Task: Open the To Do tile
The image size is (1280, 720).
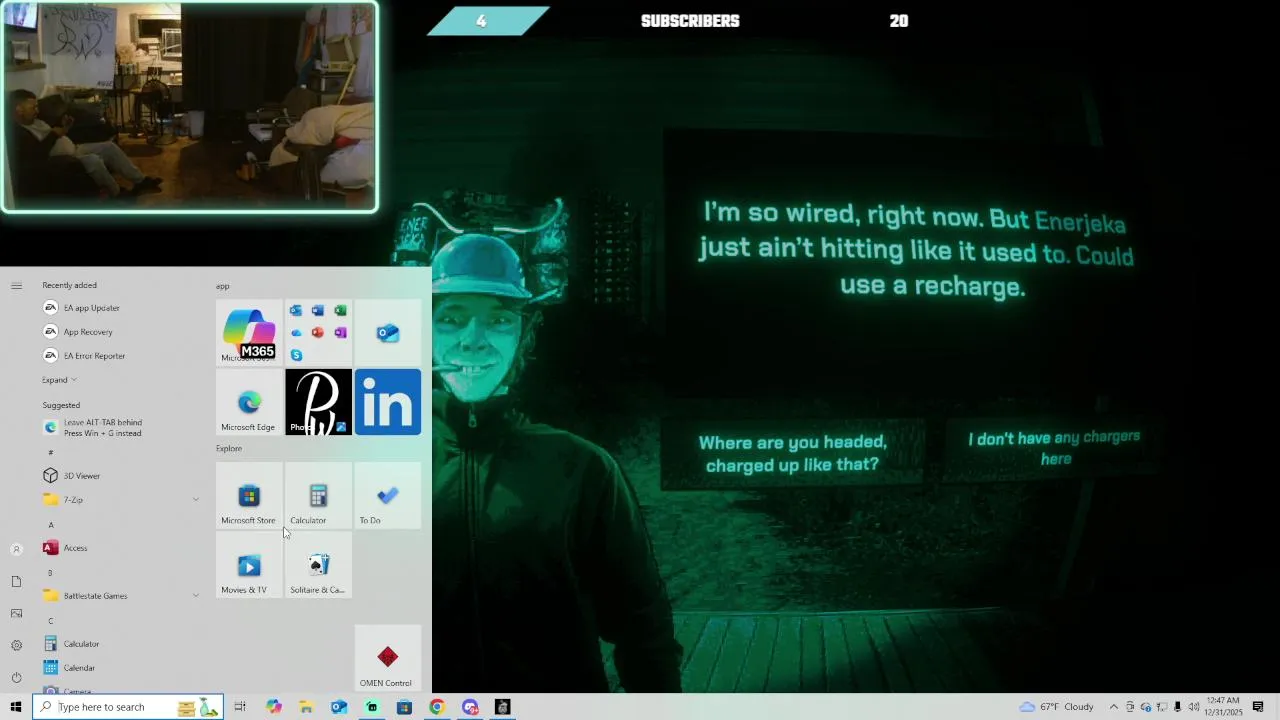Action: [388, 495]
